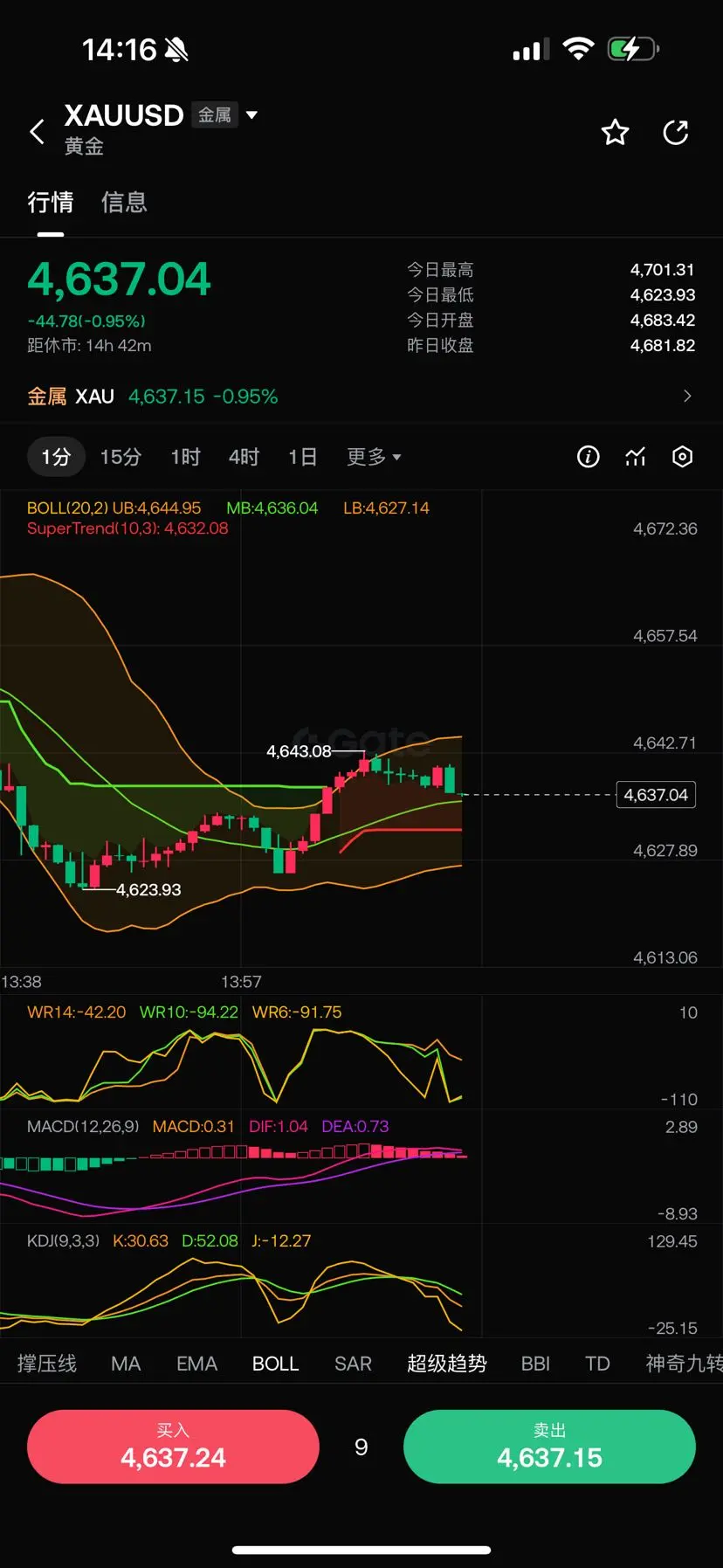Tap the 13:57 time axis label
The height and width of the screenshot is (1568, 723).
coord(241,982)
